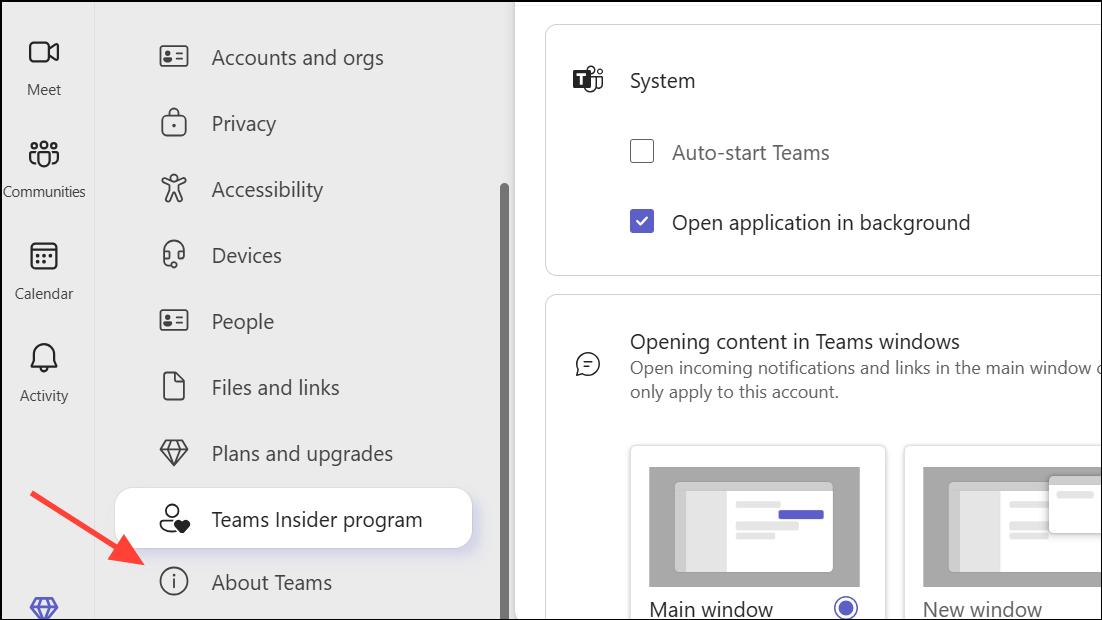Click the Activity label
The image size is (1102, 620).
tap(44, 396)
